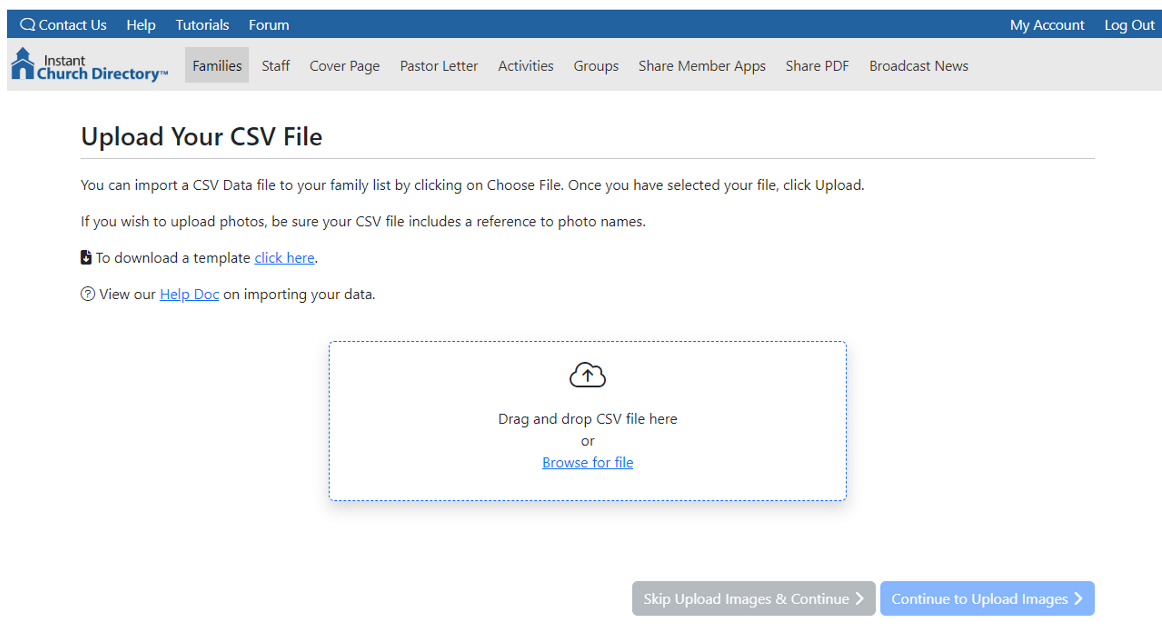Screen dimensions: 1162x635
Task: Go to the Pastor Letter tab
Action: 439,65
